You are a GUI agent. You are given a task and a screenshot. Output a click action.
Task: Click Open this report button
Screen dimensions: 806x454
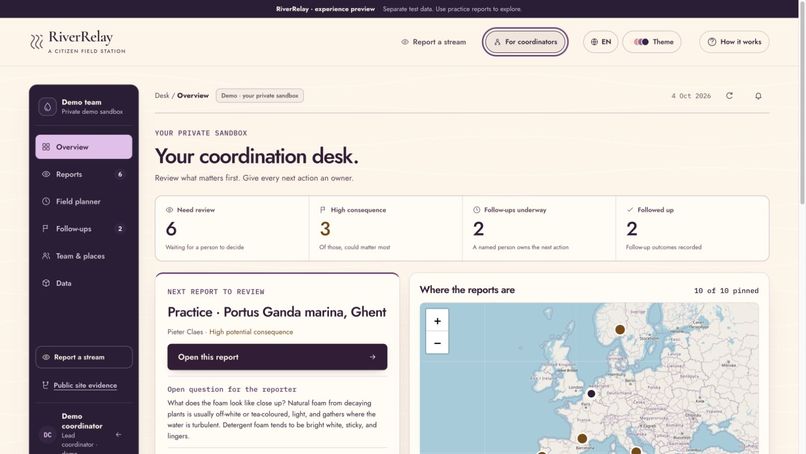point(277,357)
